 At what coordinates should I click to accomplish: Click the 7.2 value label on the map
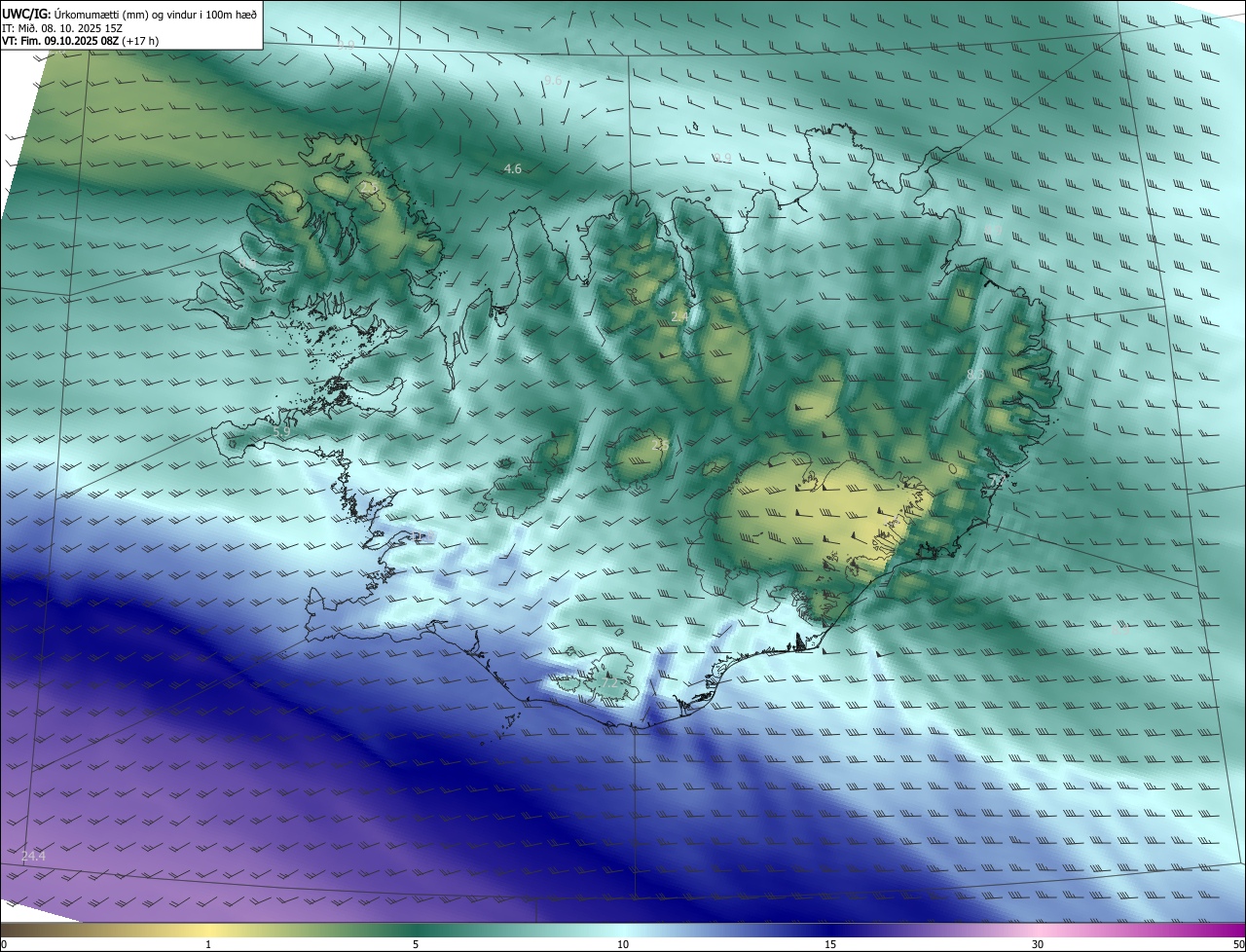click(608, 684)
